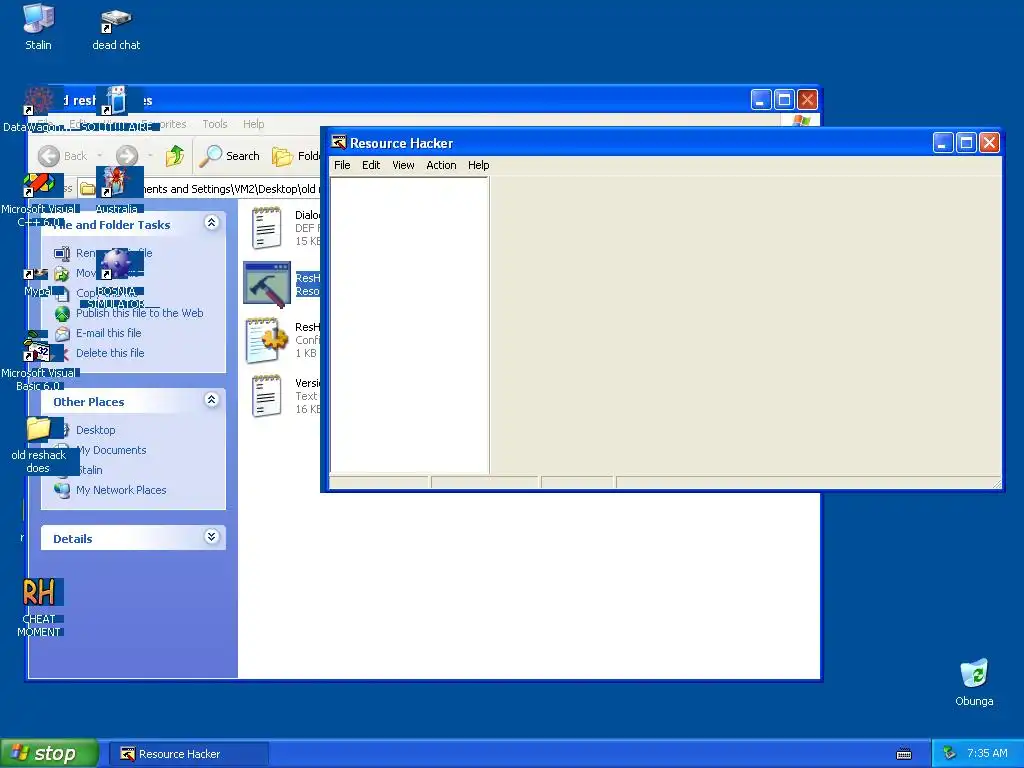The image size is (1024, 768).
Task: Click Publish this file to the Web
Action: (x=139, y=313)
